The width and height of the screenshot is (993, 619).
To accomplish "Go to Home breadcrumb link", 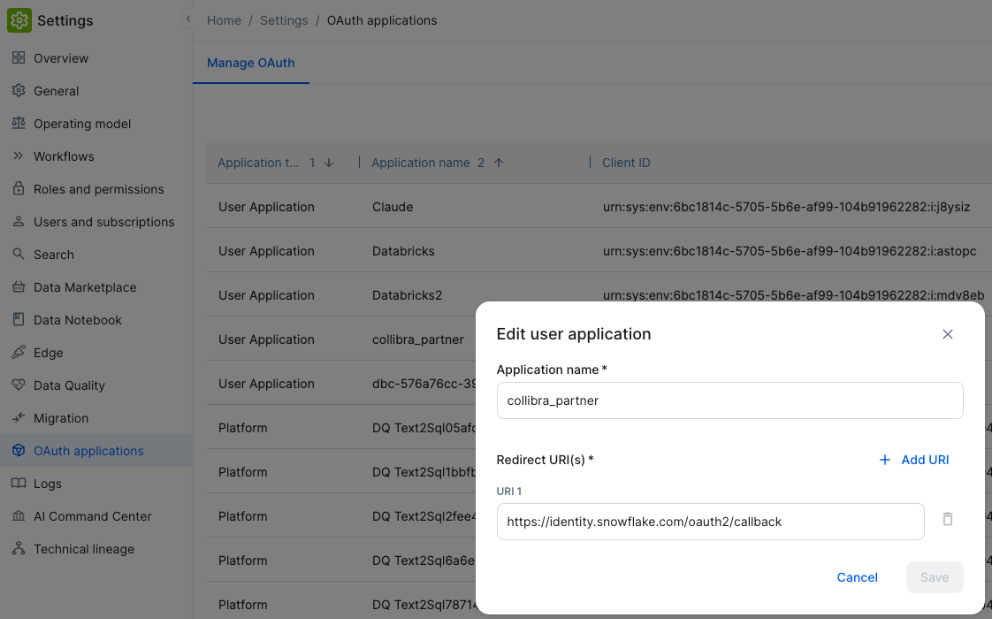I will pos(224,20).
